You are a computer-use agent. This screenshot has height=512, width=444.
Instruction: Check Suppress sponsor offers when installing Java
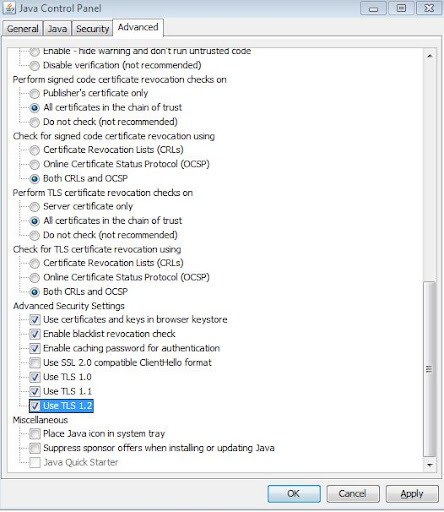coord(35,448)
